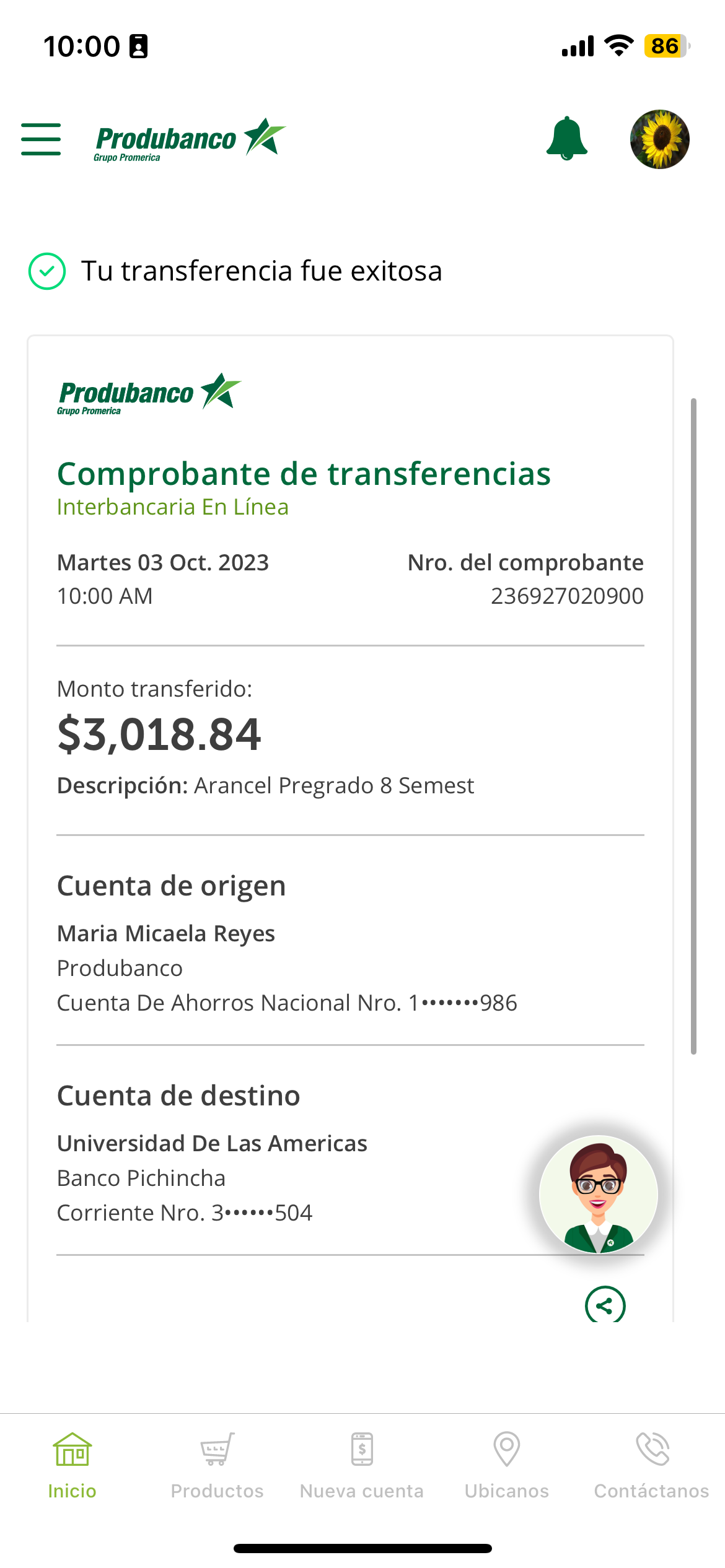Click the receipt scrollbar
725x1568 pixels.
point(693,726)
